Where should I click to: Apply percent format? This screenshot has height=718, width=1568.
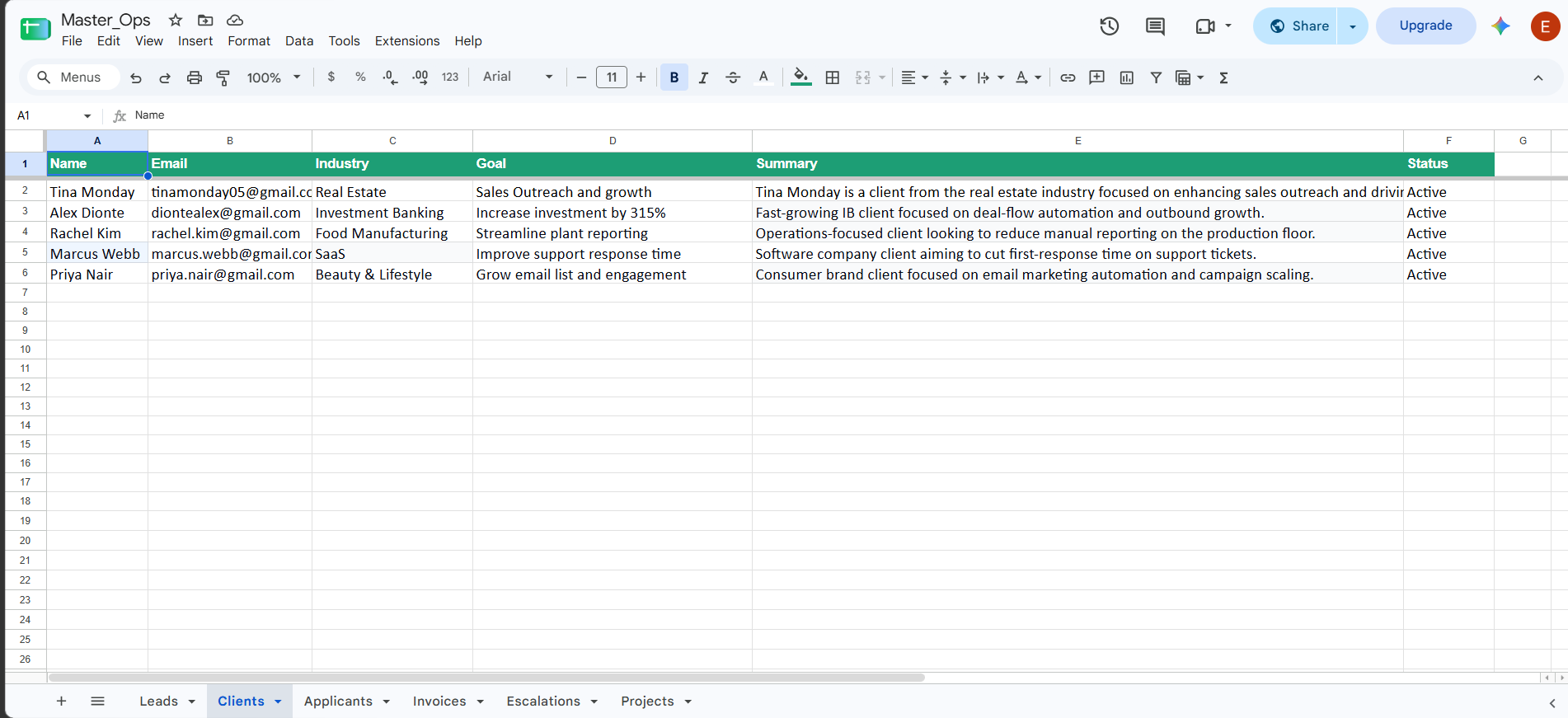pyautogui.click(x=360, y=77)
